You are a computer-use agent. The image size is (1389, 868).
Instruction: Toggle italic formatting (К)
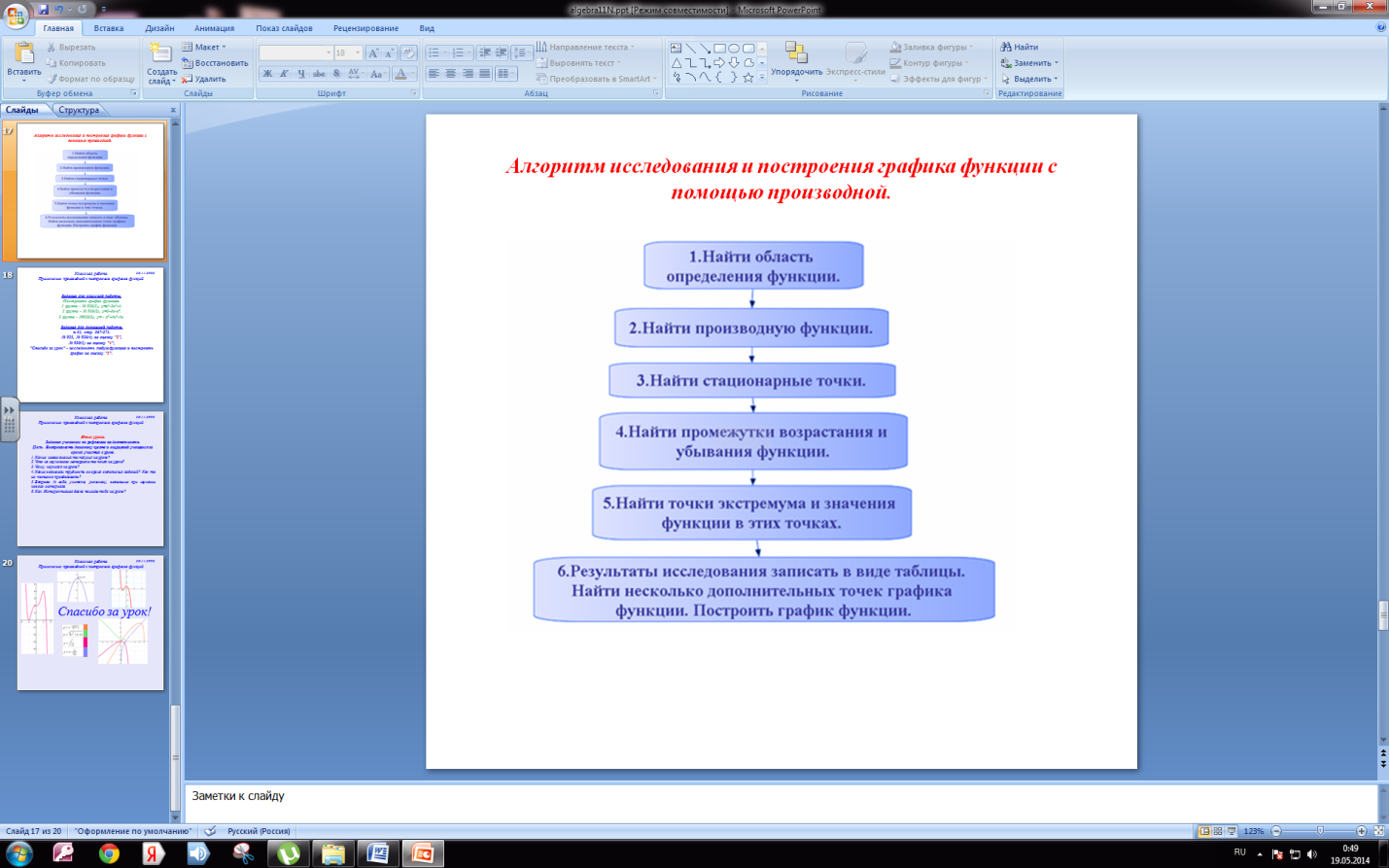point(284,74)
